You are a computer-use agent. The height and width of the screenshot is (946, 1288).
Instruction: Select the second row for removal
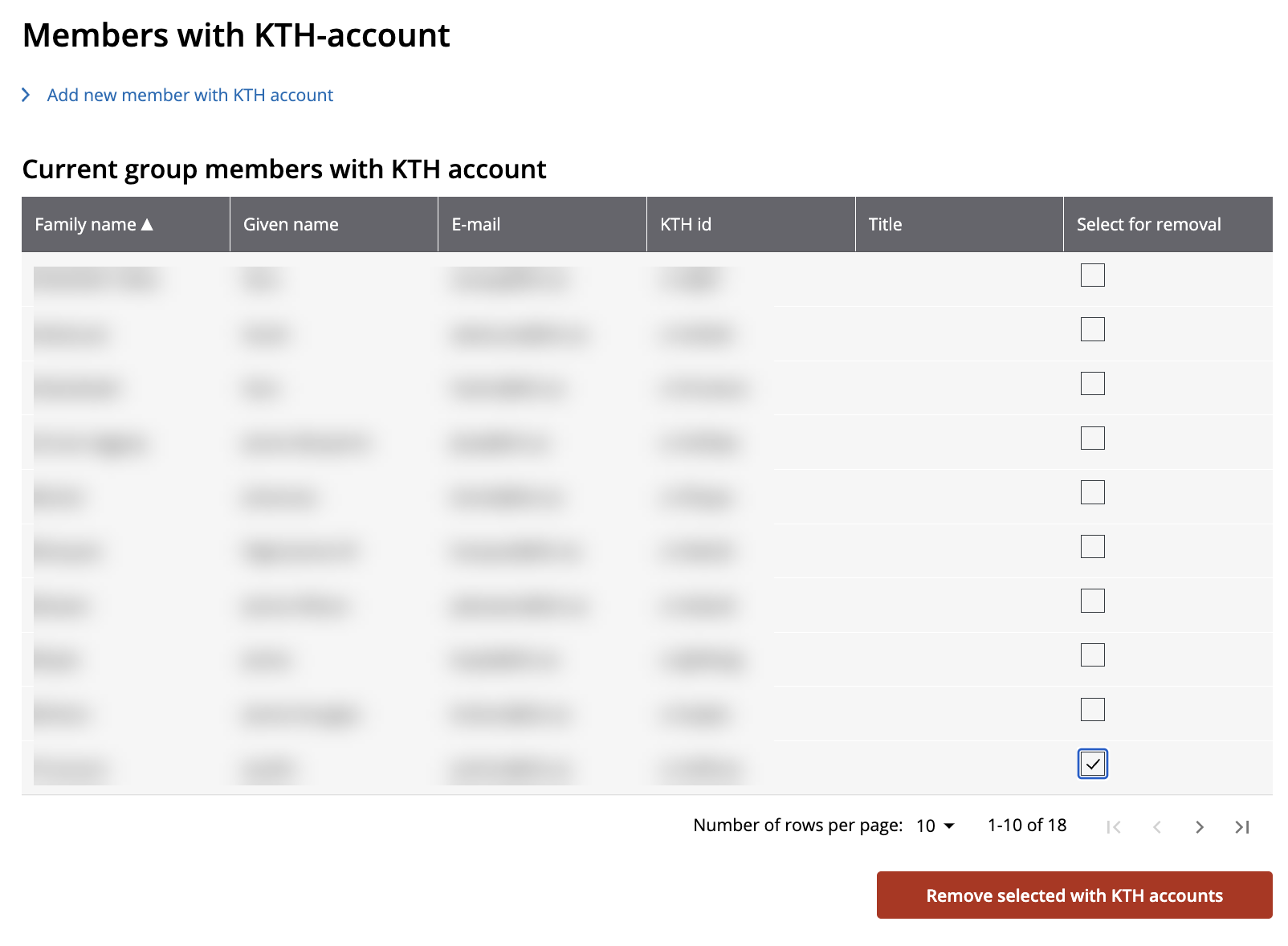[x=1092, y=329]
